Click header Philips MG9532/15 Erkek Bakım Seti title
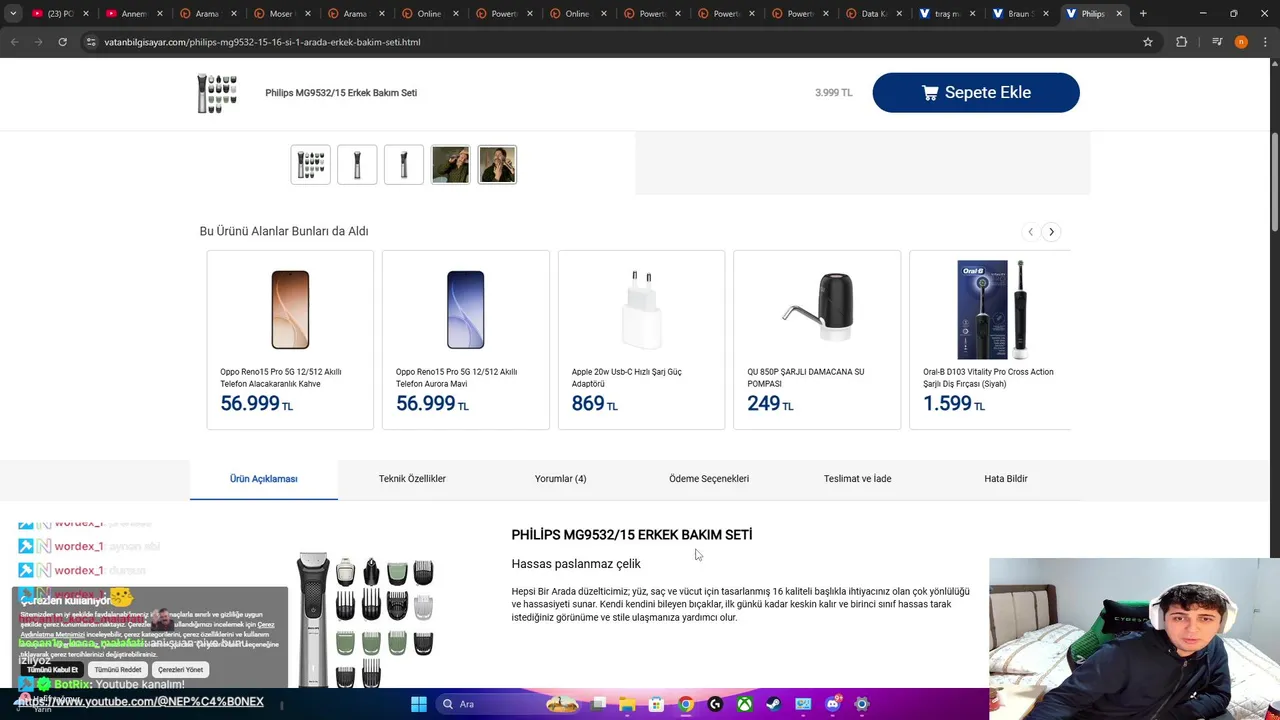 click(341, 93)
